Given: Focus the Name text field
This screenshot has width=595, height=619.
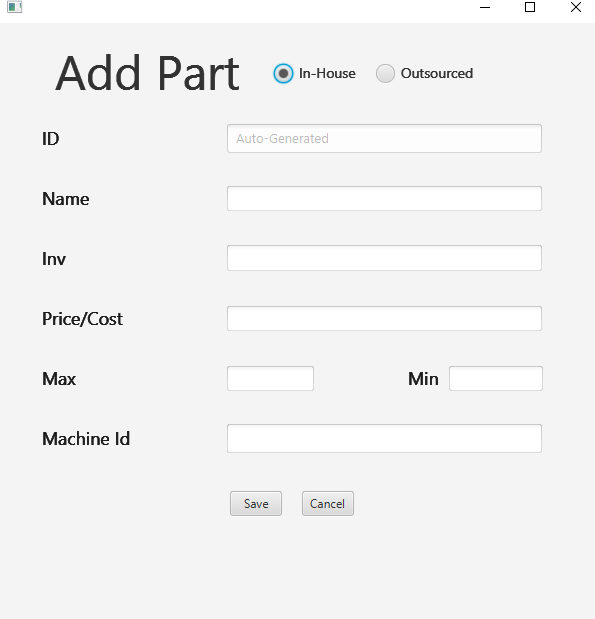Looking at the screenshot, I should pos(384,199).
